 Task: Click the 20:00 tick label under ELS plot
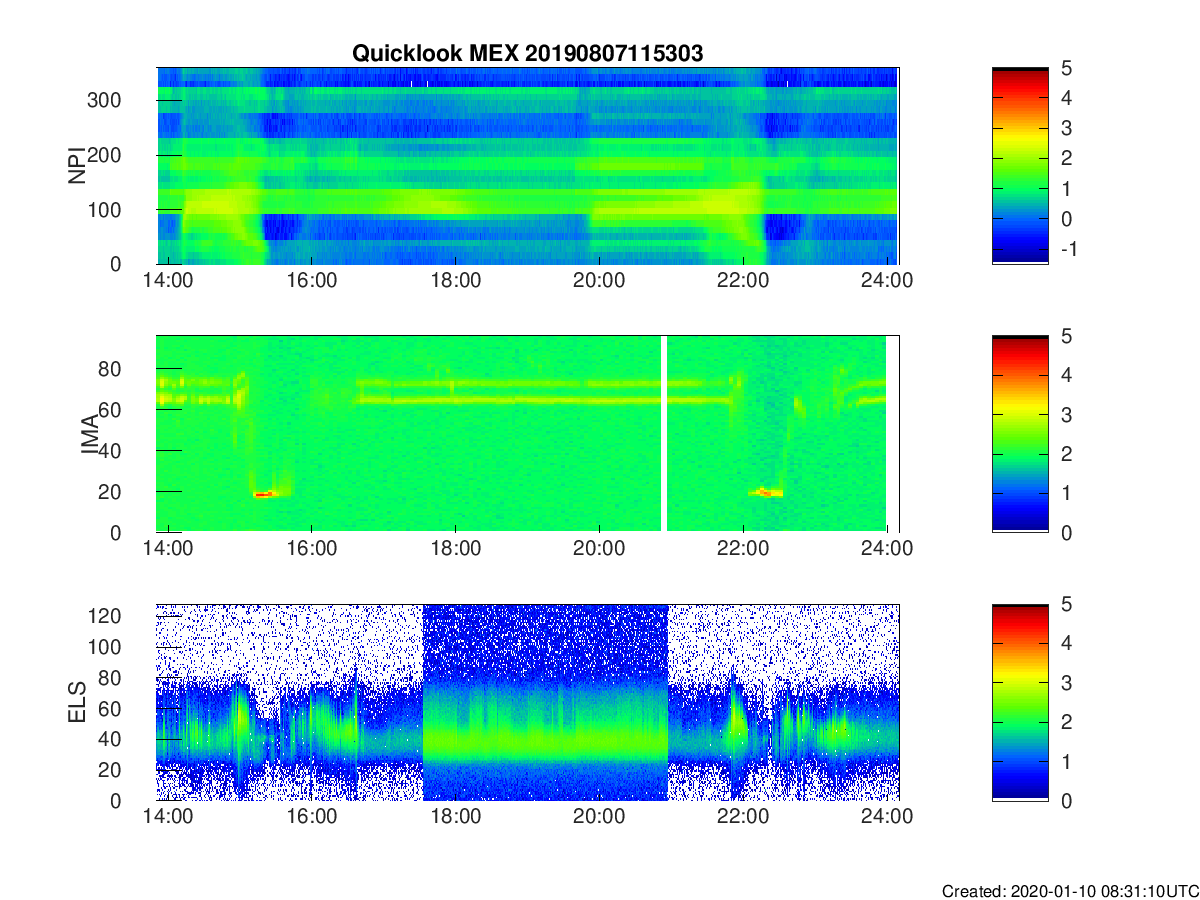click(599, 817)
